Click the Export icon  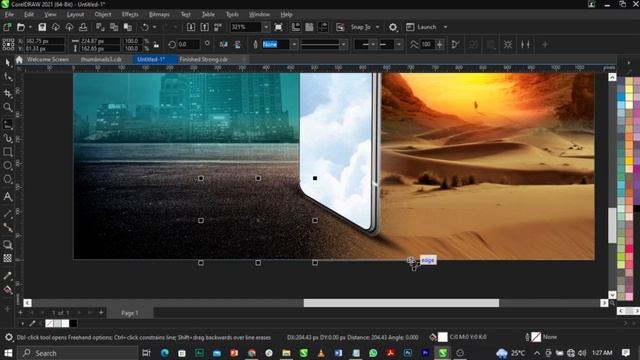coord(204,27)
